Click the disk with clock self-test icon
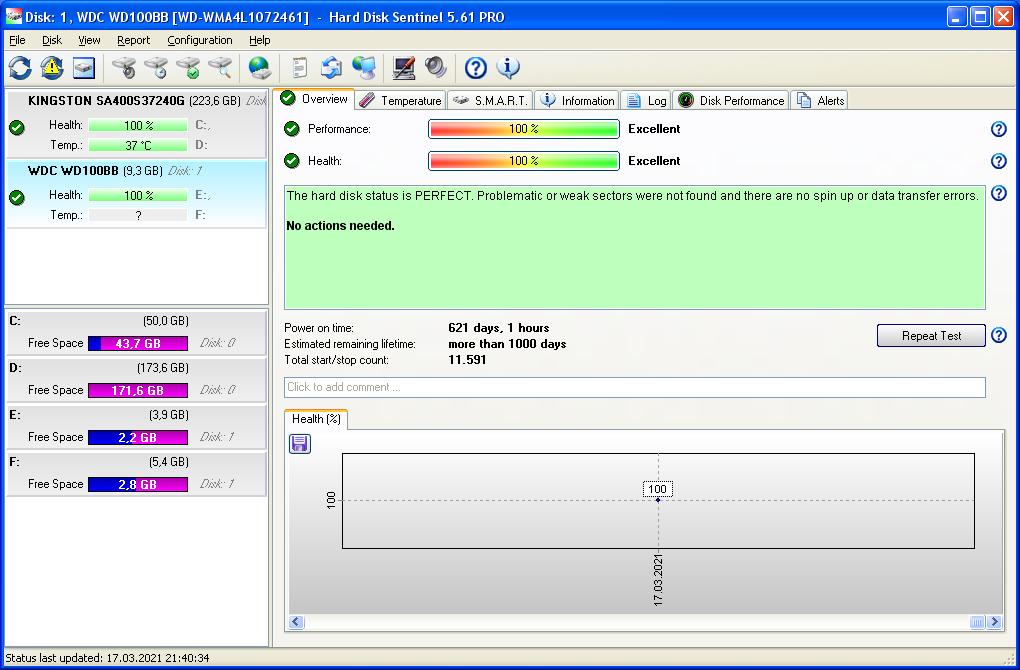This screenshot has width=1020, height=670. click(156, 68)
